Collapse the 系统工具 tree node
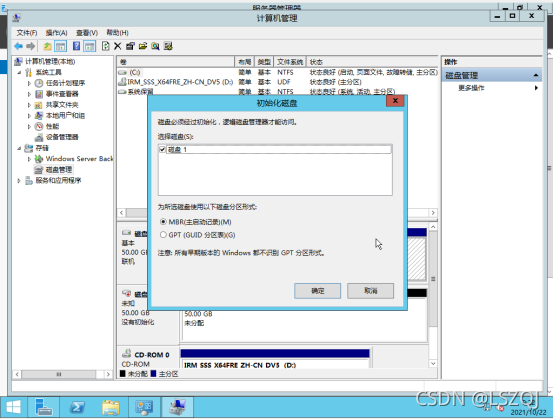Image resolution: width=554 pixels, height=420 pixels. [19, 72]
